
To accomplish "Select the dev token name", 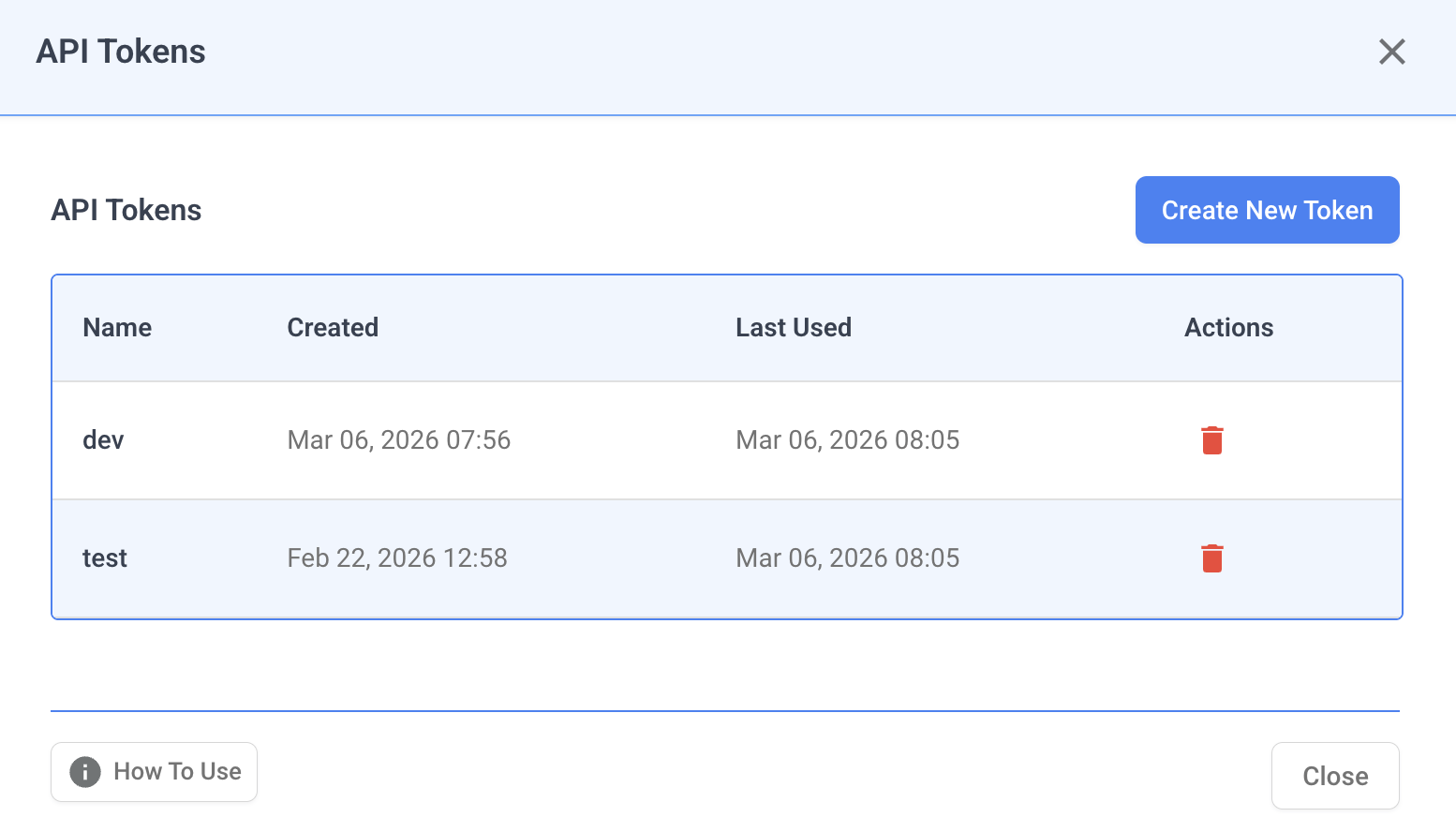I will coord(103,440).
